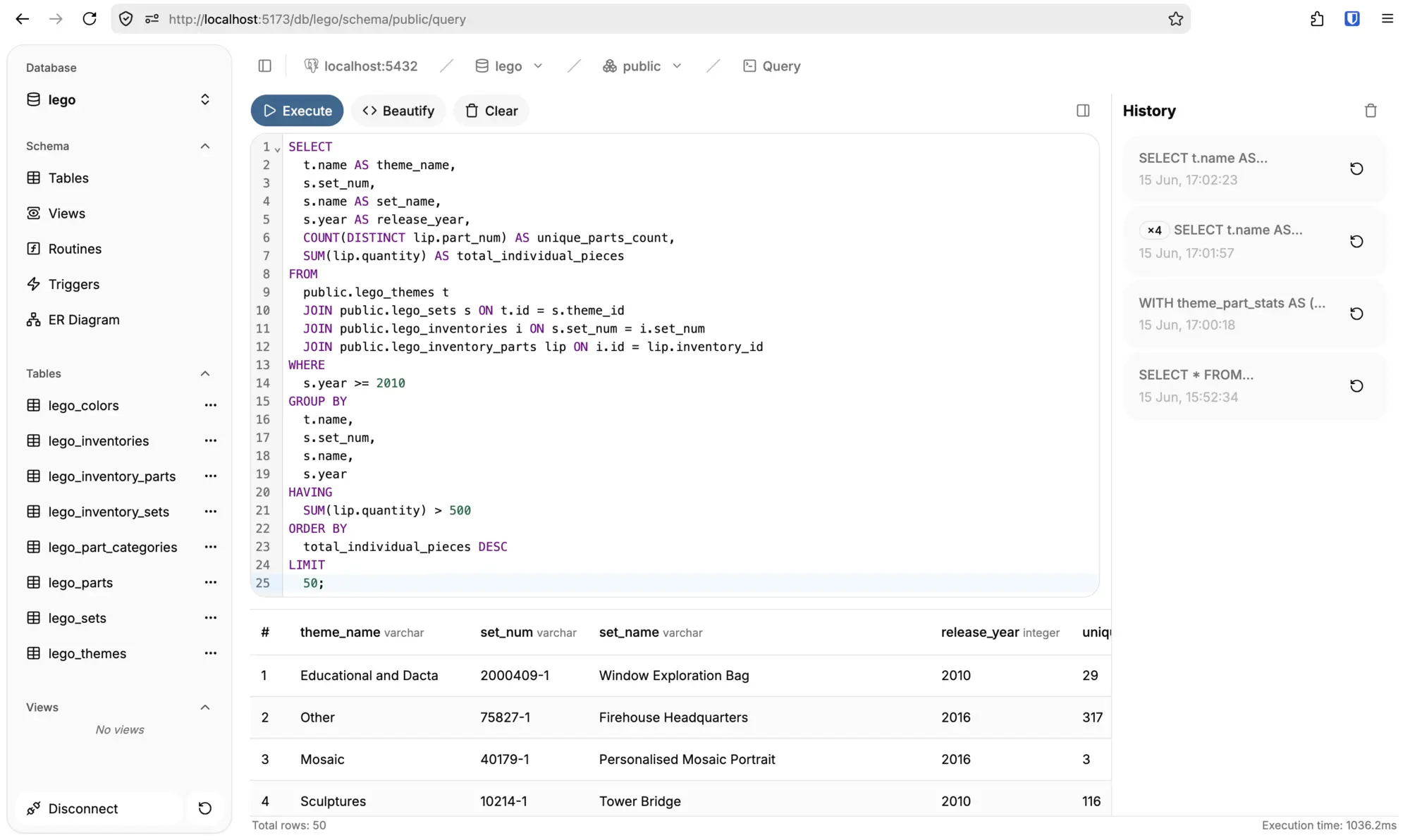Open options for lego_inventory_sets table

tap(210, 512)
